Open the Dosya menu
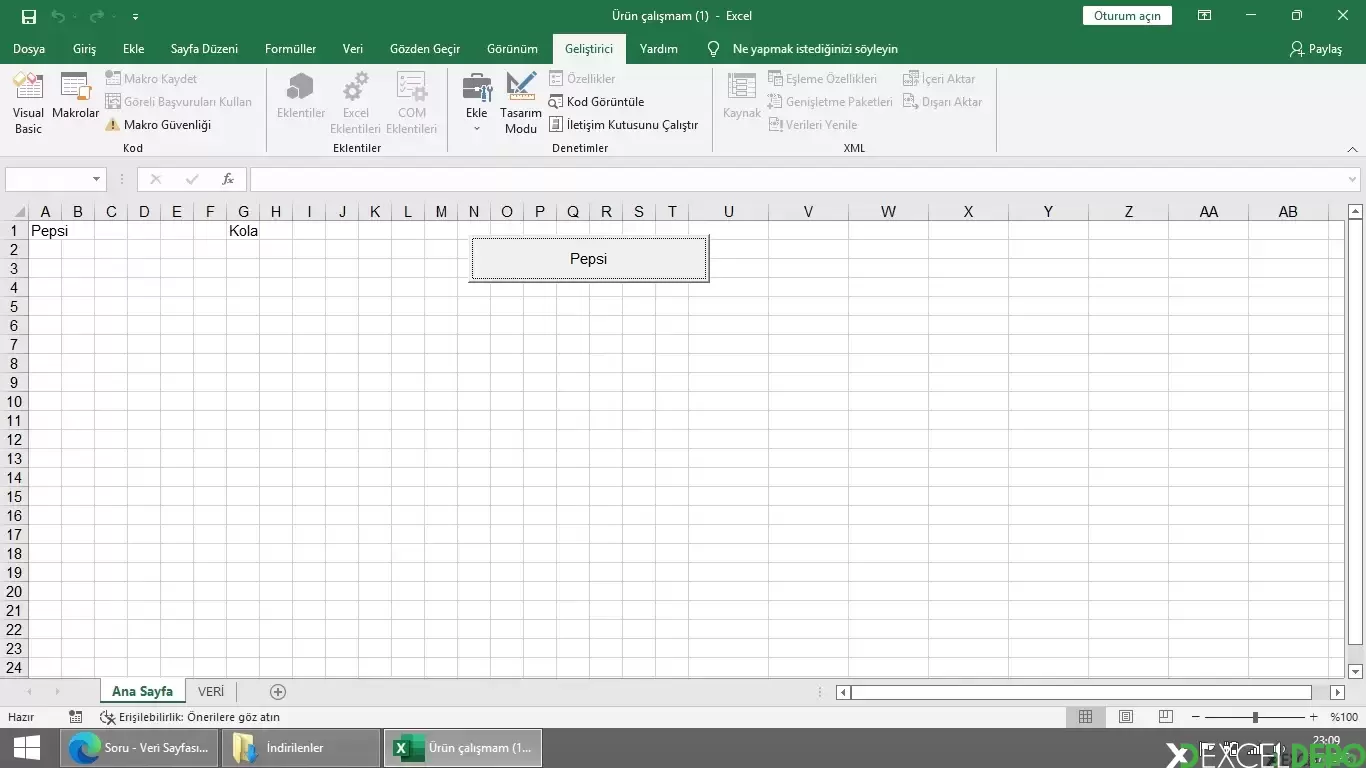Viewport: 1366px width, 768px height. [29, 49]
